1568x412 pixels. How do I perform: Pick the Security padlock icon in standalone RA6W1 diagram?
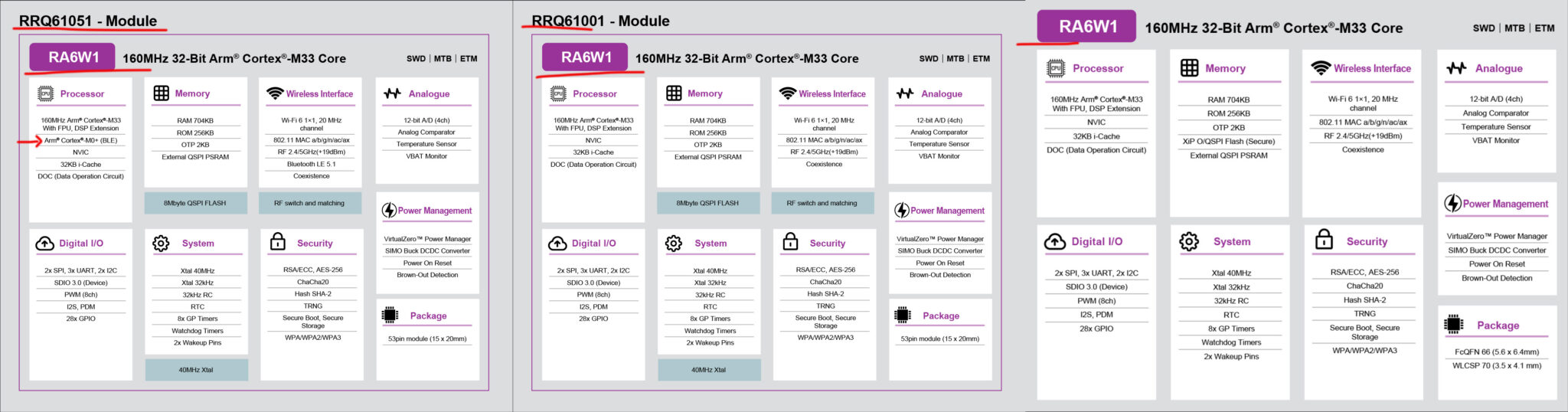click(x=1324, y=240)
